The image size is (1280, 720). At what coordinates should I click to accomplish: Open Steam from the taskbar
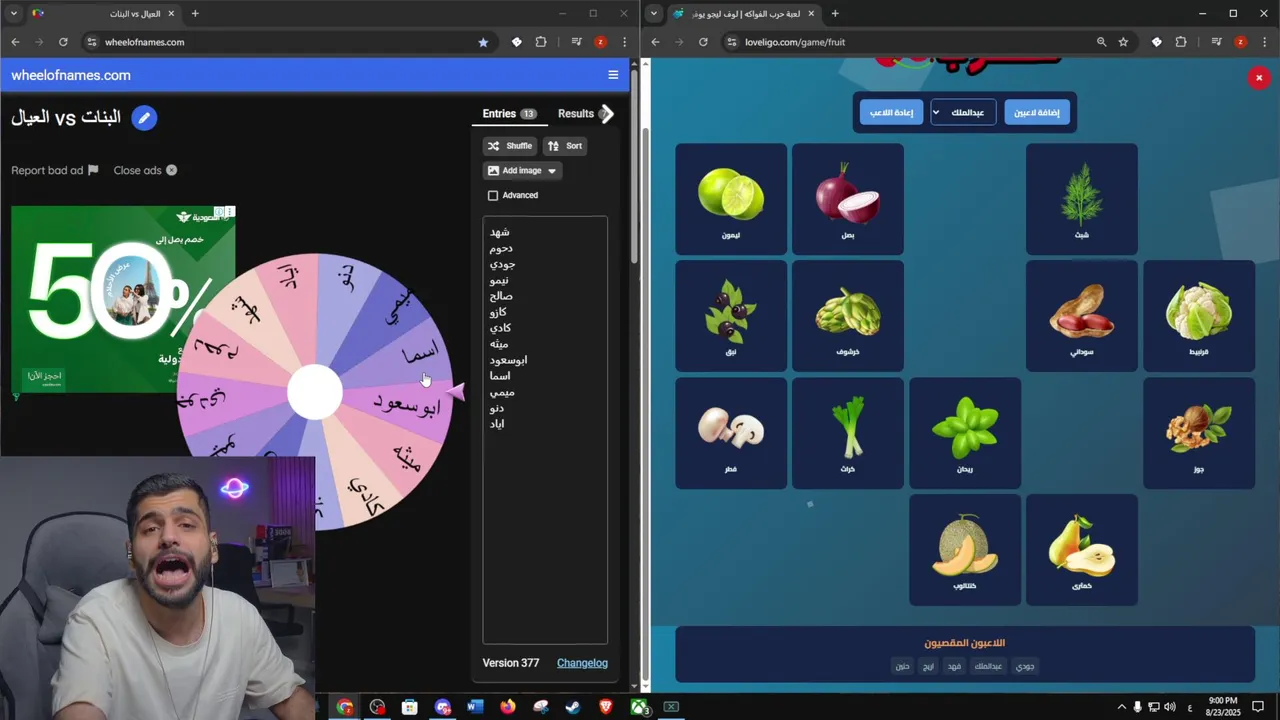pos(573,707)
